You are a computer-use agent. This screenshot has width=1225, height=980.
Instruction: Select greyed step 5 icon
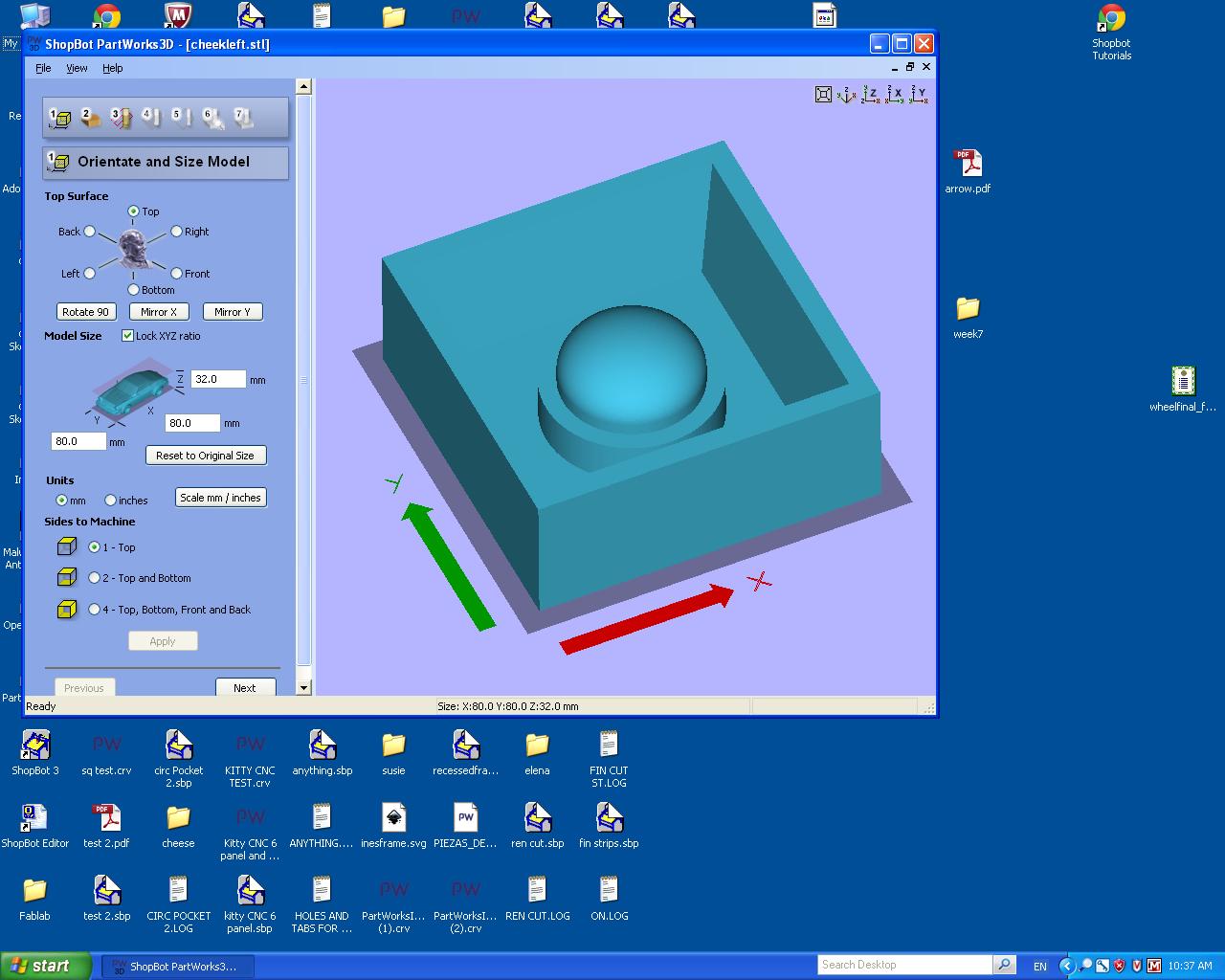pyautogui.click(x=181, y=118)
